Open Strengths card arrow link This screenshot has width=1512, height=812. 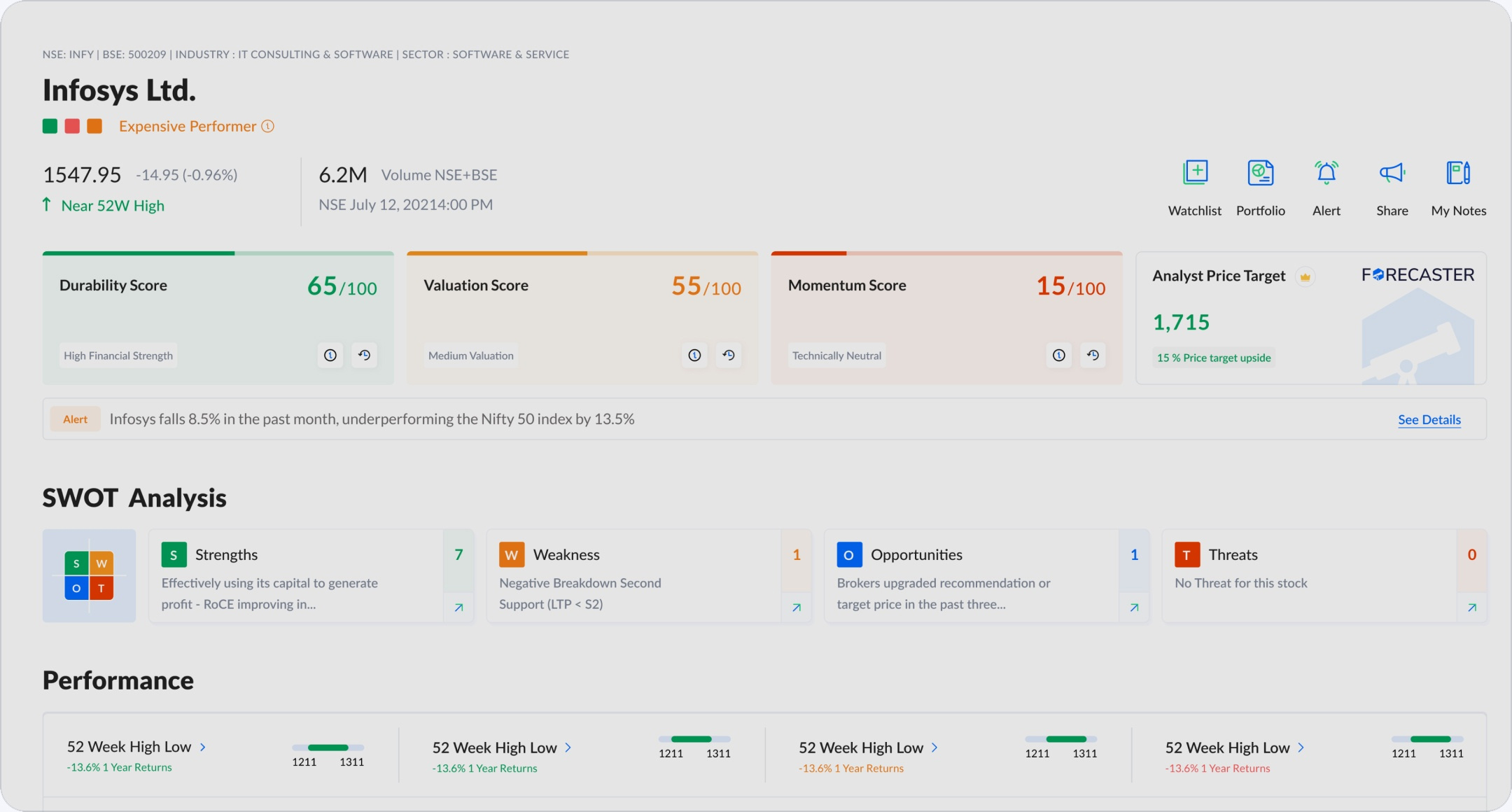coord(458,608)
